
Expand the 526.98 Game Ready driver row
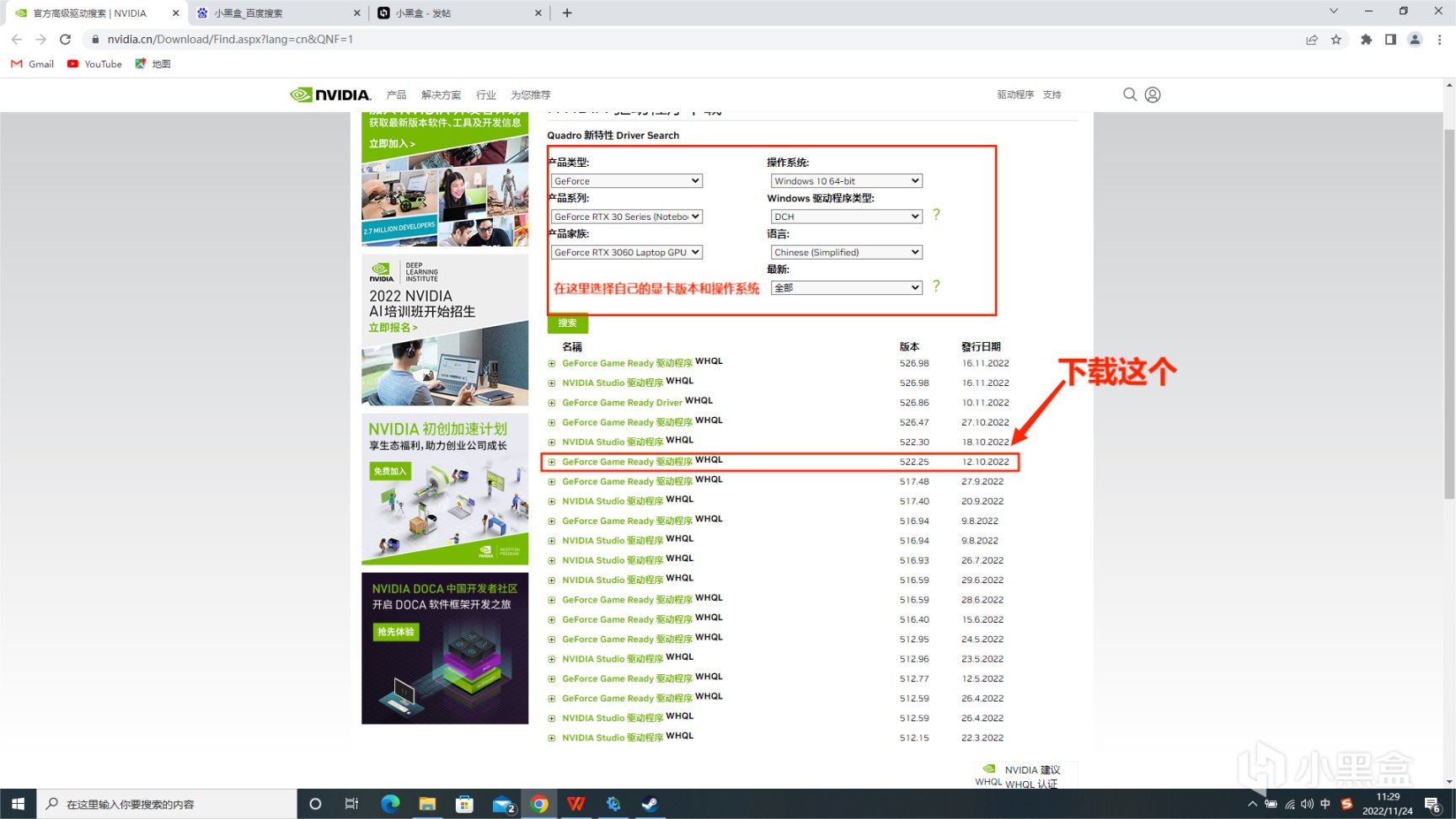[552, 364]
